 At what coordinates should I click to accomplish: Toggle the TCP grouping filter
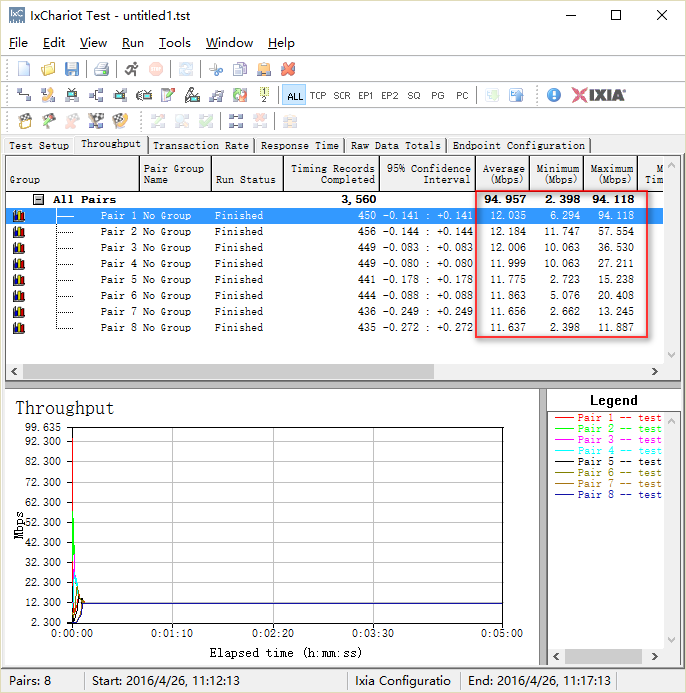(x=318, y=96)
